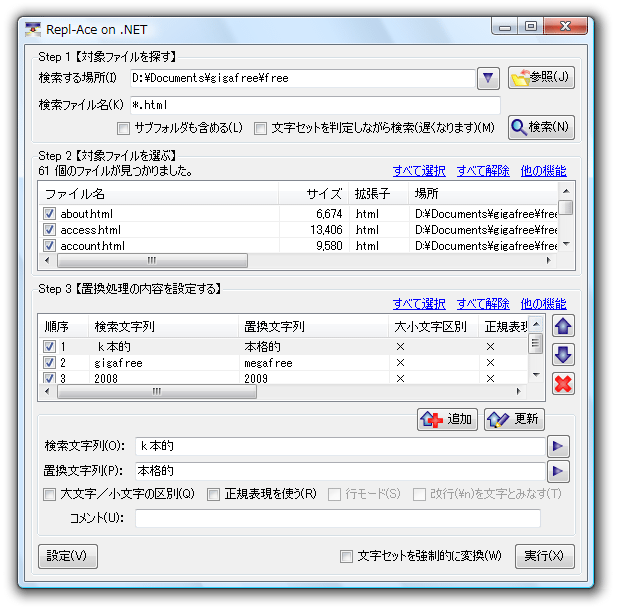Uncheck rule 2 gigafree checkbox
The image size is (617, 611).
click(49, 362)
